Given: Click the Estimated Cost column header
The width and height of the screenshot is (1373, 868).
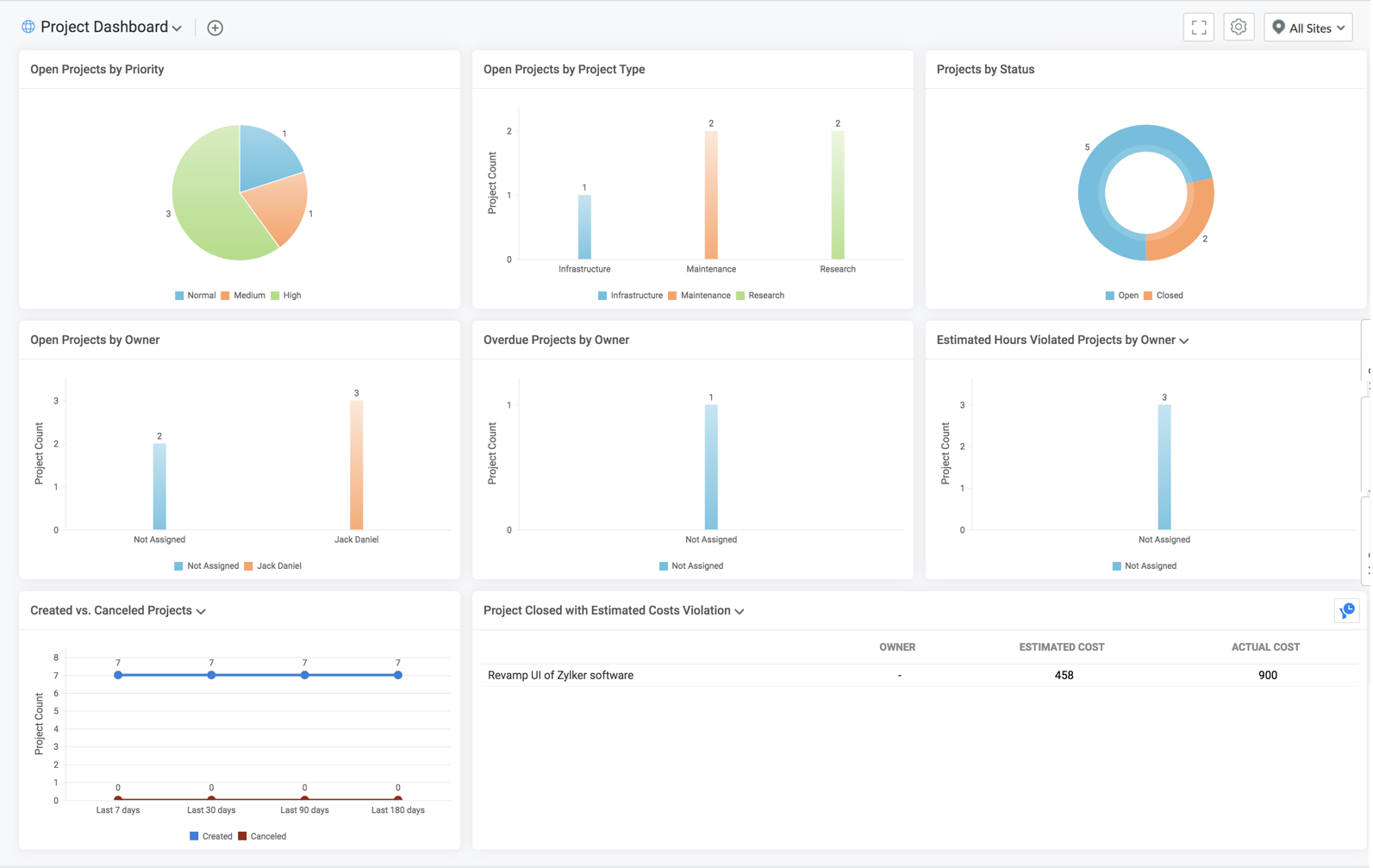Looking at the screenshot, I should (1062, 647).
